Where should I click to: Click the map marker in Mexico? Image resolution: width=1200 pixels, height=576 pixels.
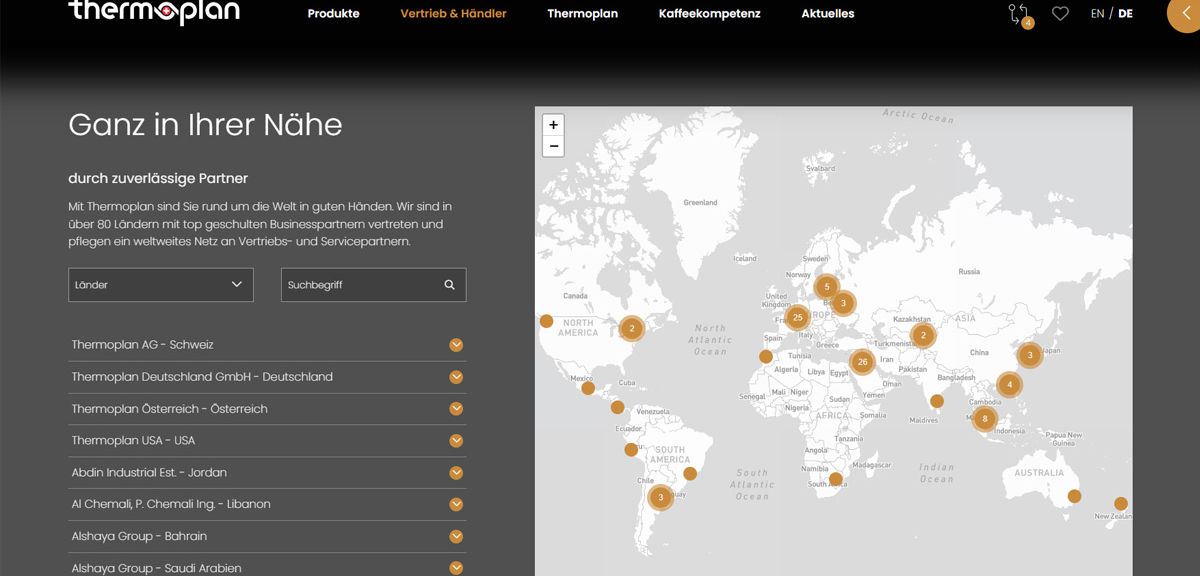(x=588, y=388)
